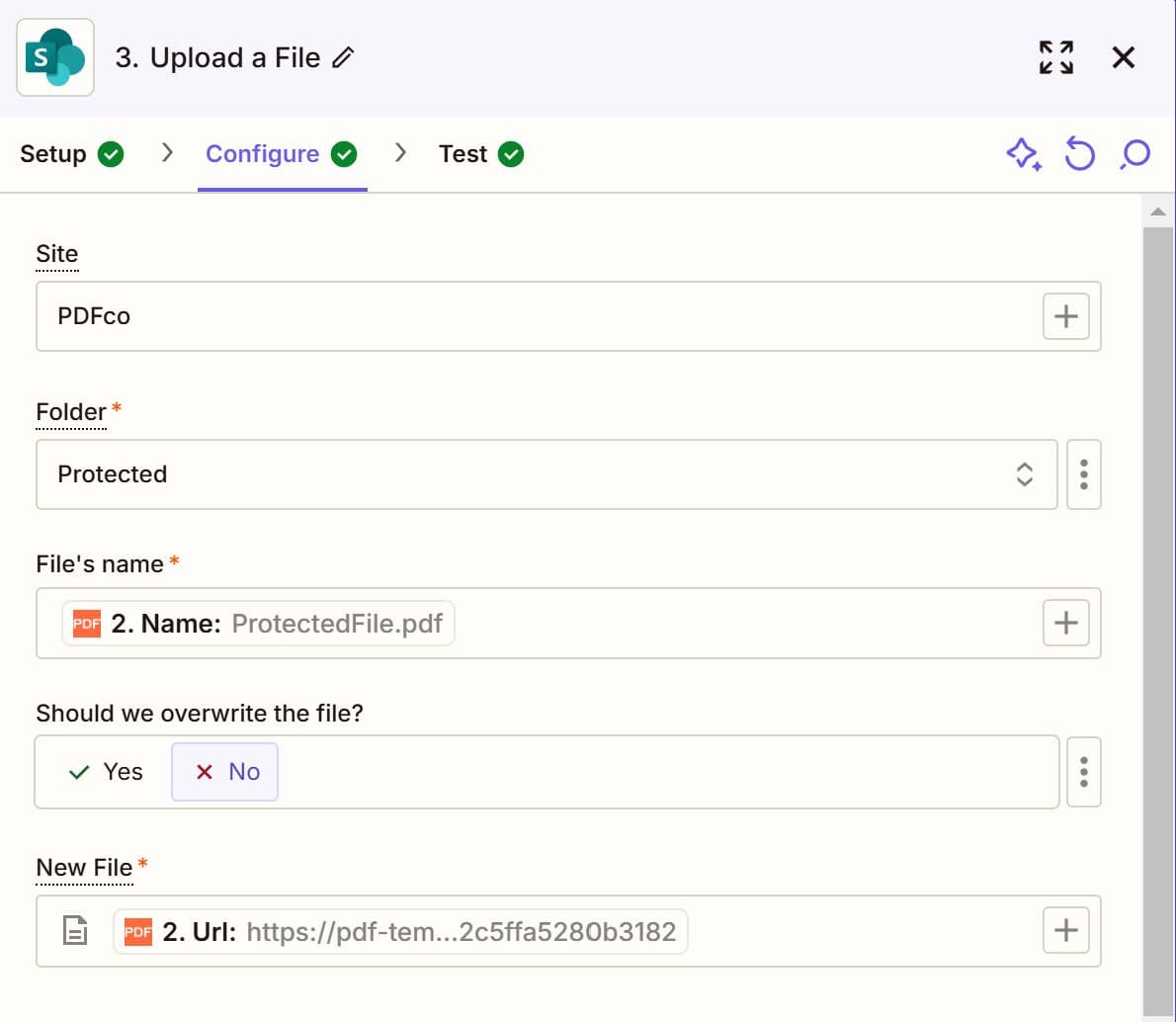Image resolution: width=1176 pixels, height=1022 pixels.
Task: Click the SharePoint app icon
Action: (54, 56)
